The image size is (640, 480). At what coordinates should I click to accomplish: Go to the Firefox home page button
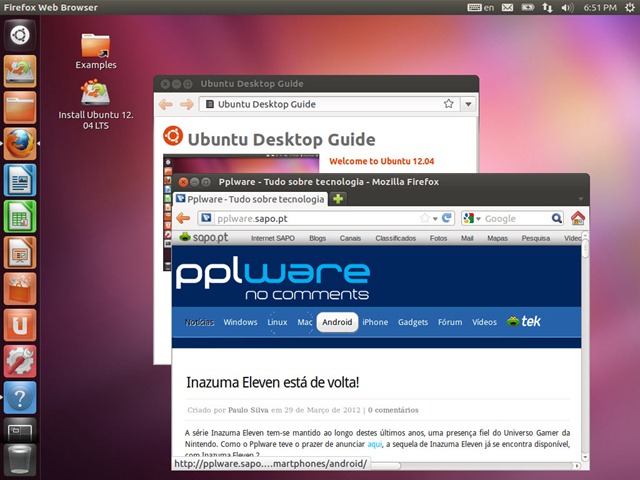(578, 218)
